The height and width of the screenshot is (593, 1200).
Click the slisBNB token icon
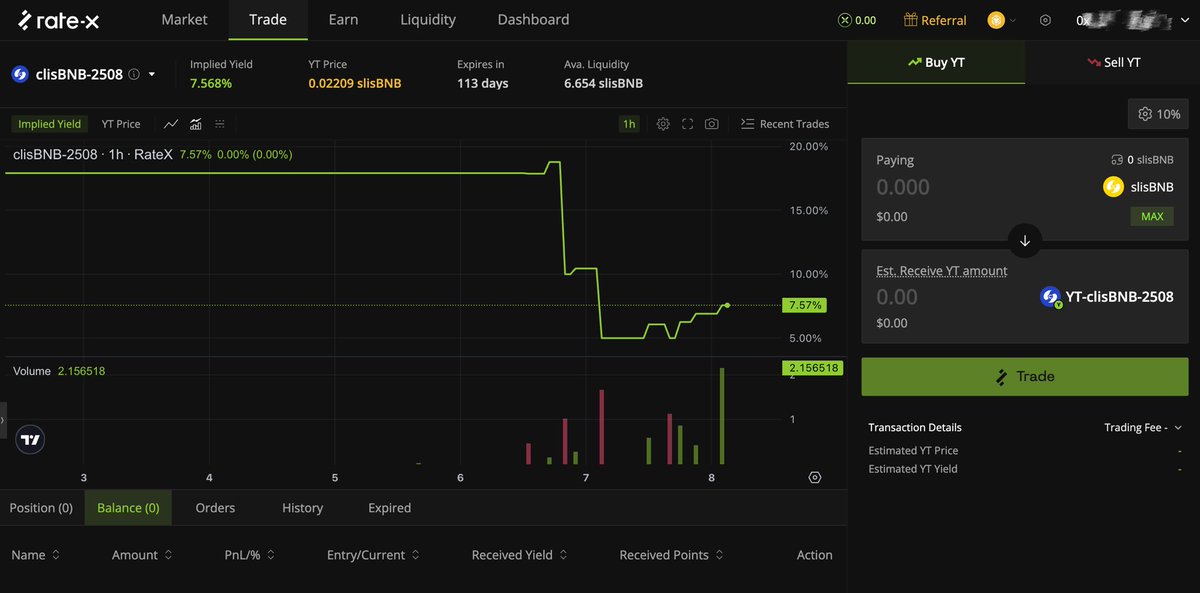(x=1113, y=187)
